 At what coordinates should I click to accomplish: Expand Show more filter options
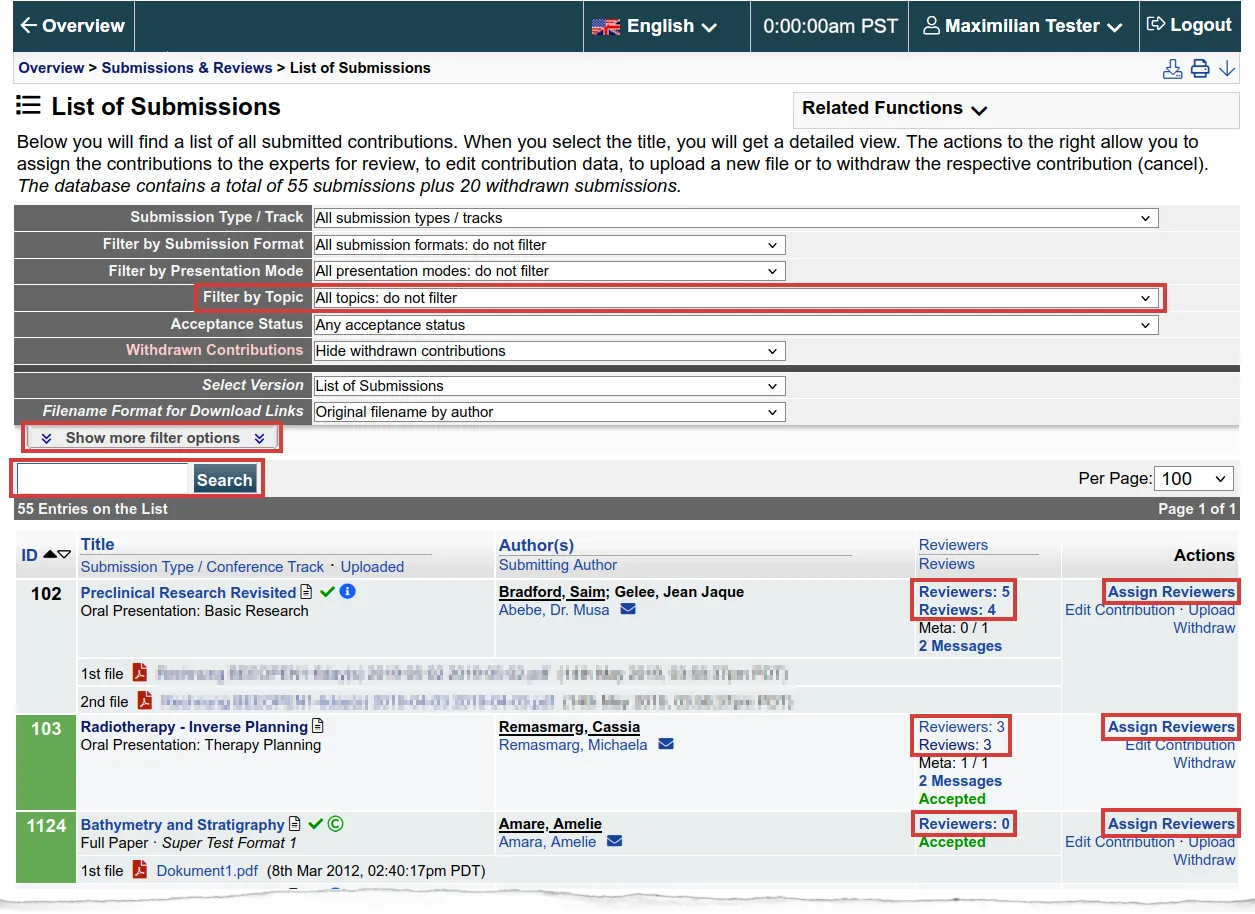[x=152, y=438]
